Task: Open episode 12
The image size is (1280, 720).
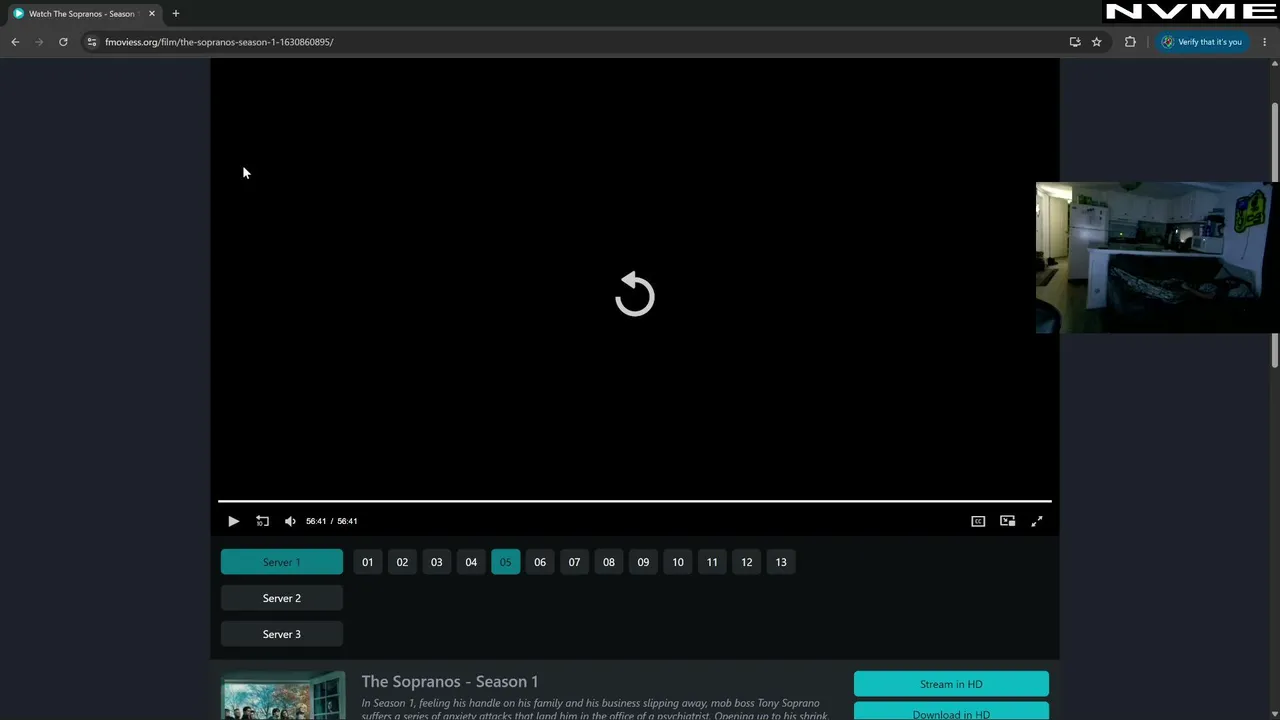Action: click(747, 562)
